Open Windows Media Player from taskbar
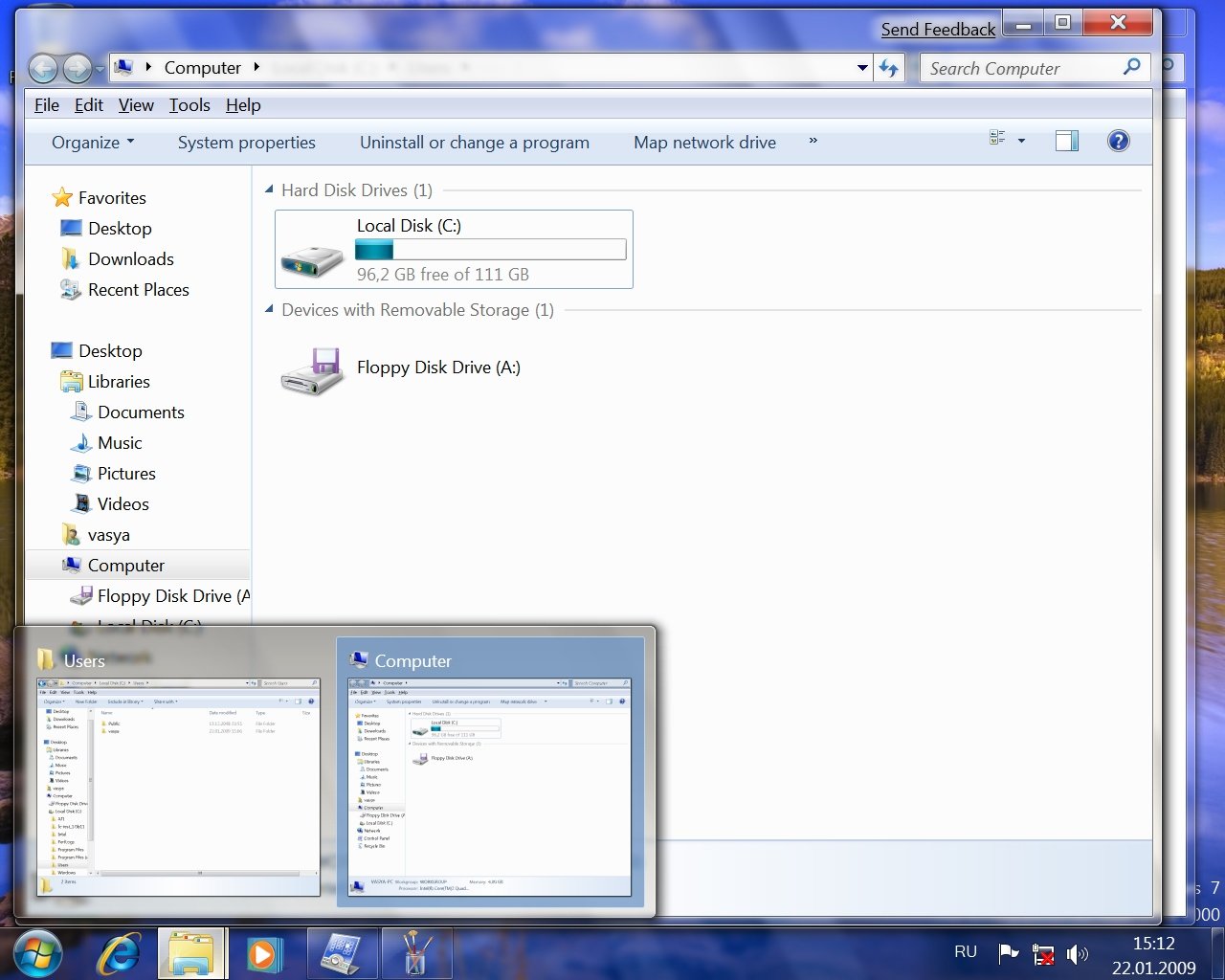1225x980 pixels. point(263,954)
